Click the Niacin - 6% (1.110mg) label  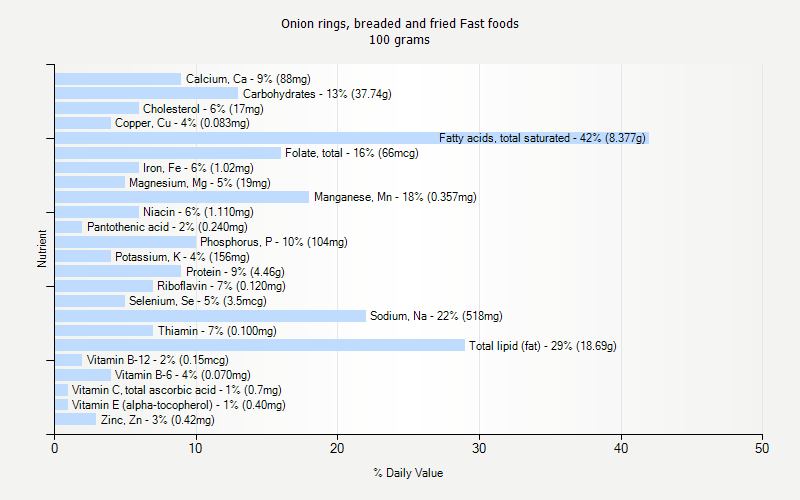tap(198, 212)
